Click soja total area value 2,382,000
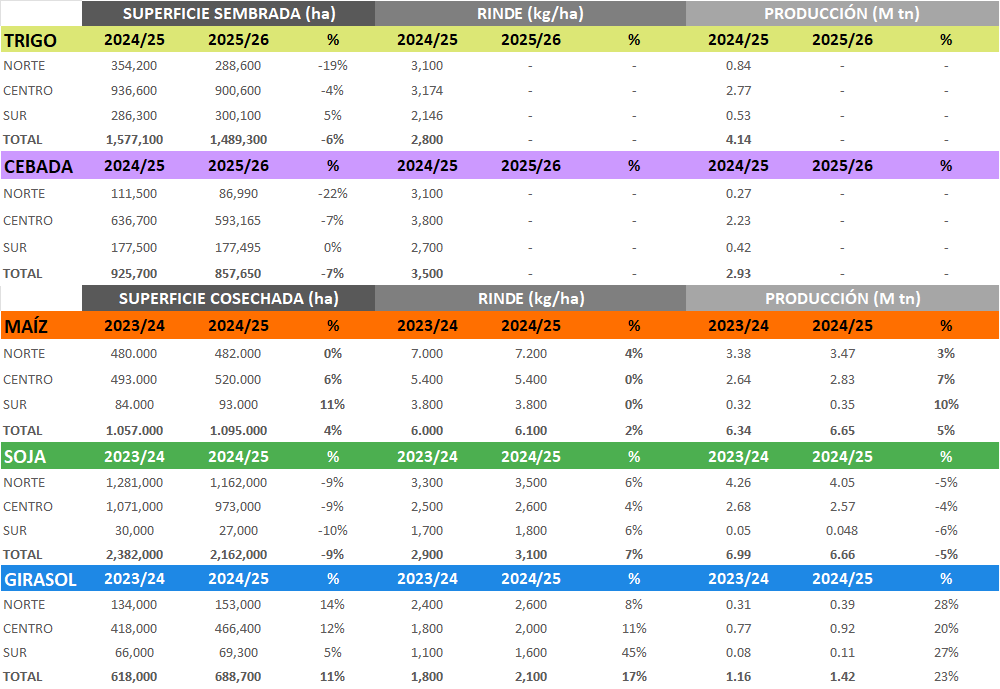 (134, 554)
